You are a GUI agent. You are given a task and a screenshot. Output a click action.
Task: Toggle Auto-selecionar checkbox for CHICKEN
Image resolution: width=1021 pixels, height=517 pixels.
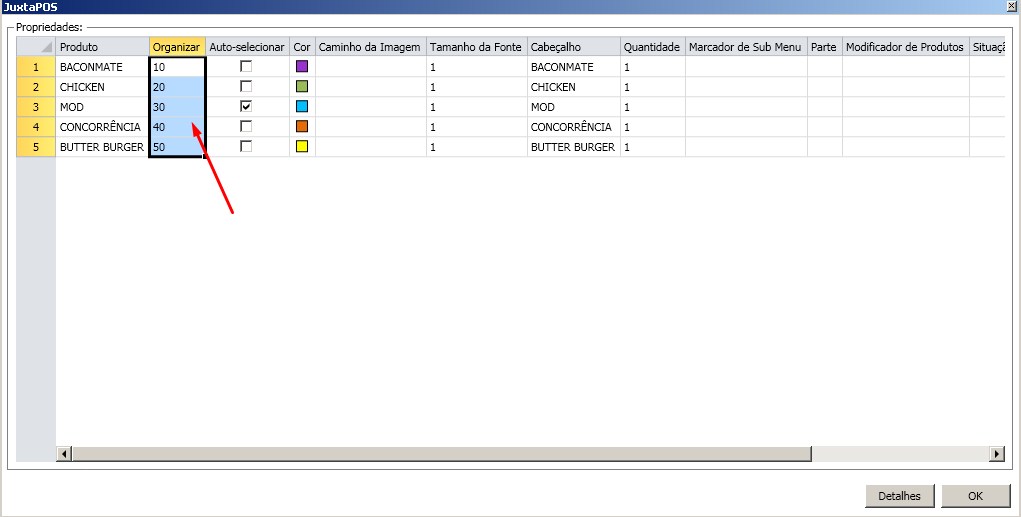[246, 87]
